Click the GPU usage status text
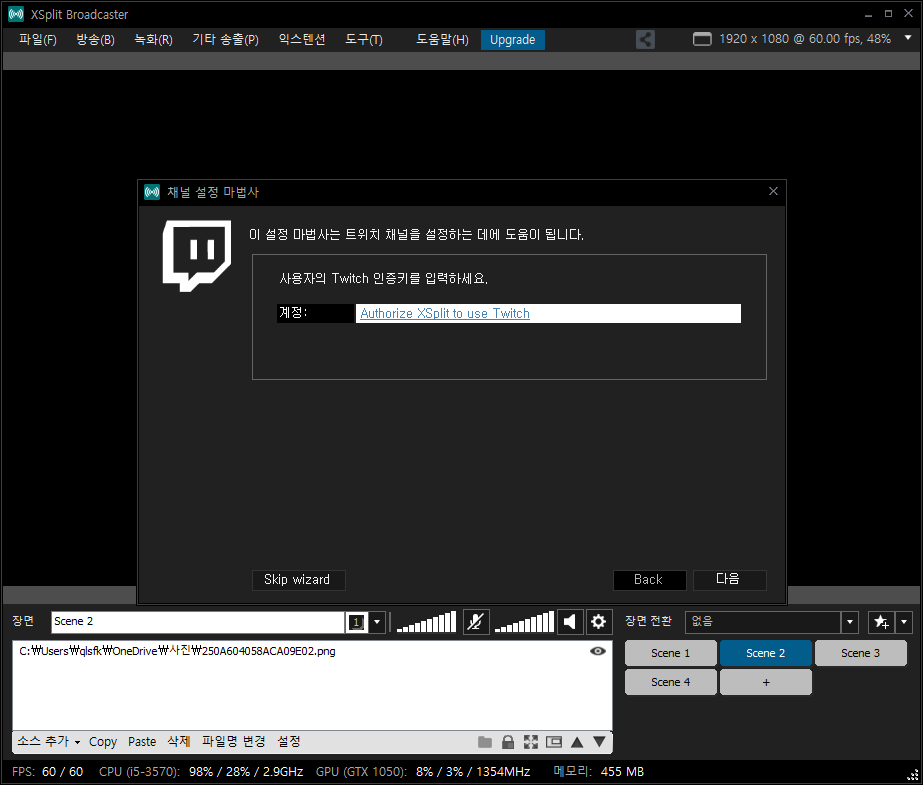 [423, 771]
